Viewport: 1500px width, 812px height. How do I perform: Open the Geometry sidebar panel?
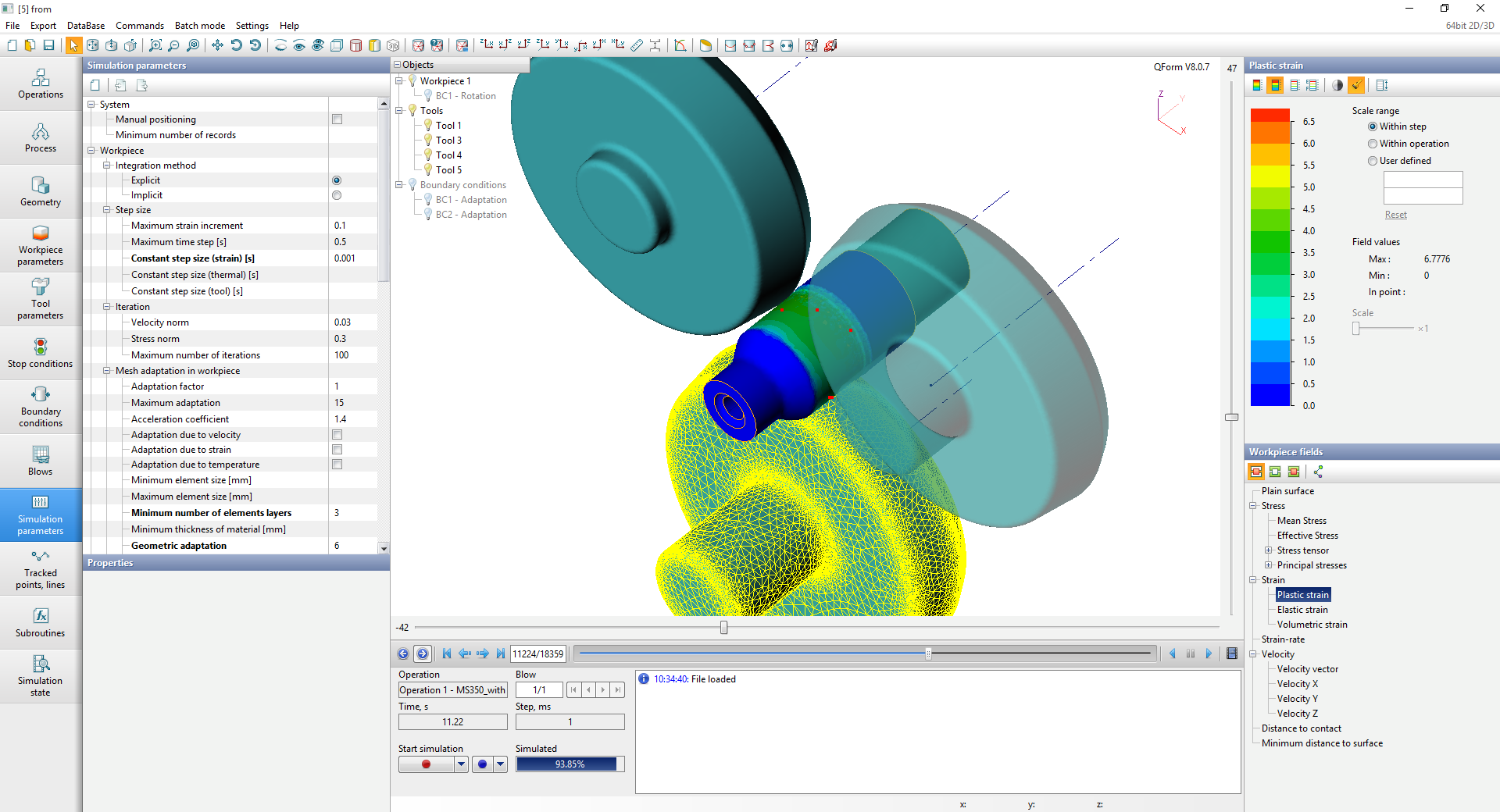(x=41, y=191)
